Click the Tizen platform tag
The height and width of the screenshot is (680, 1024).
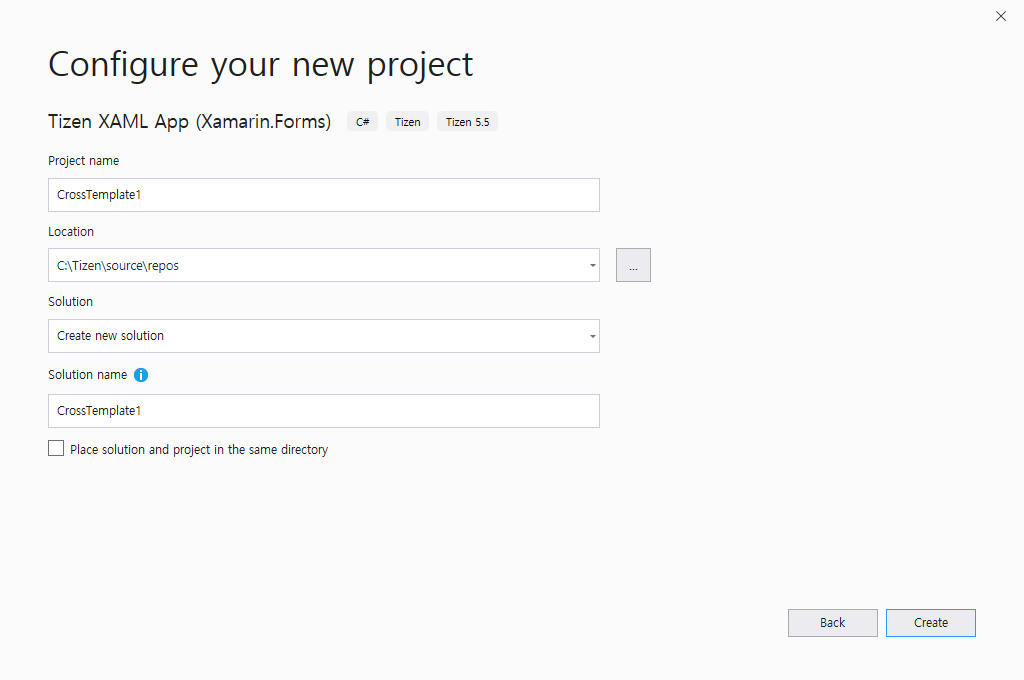point(407,122)
